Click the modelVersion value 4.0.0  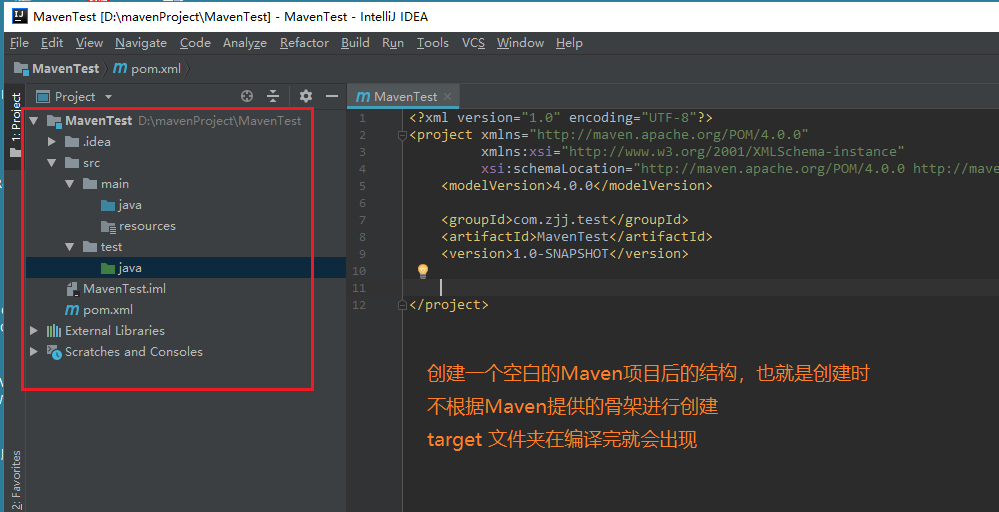(x=573, y=186)
